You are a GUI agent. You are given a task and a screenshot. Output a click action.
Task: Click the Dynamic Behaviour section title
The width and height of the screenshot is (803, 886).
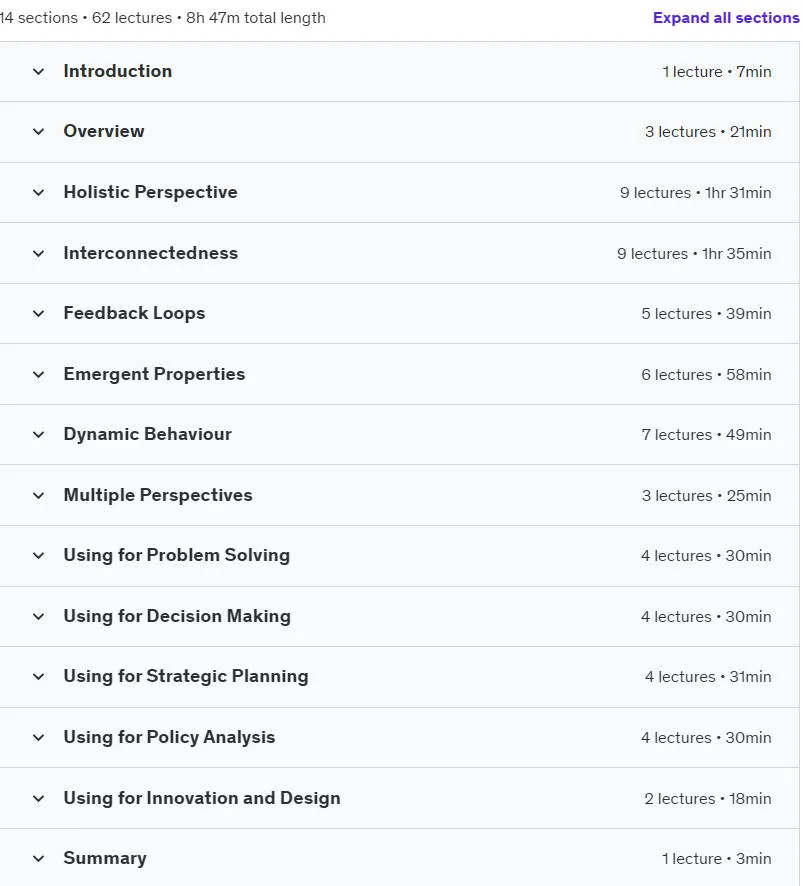click(147, 434)
